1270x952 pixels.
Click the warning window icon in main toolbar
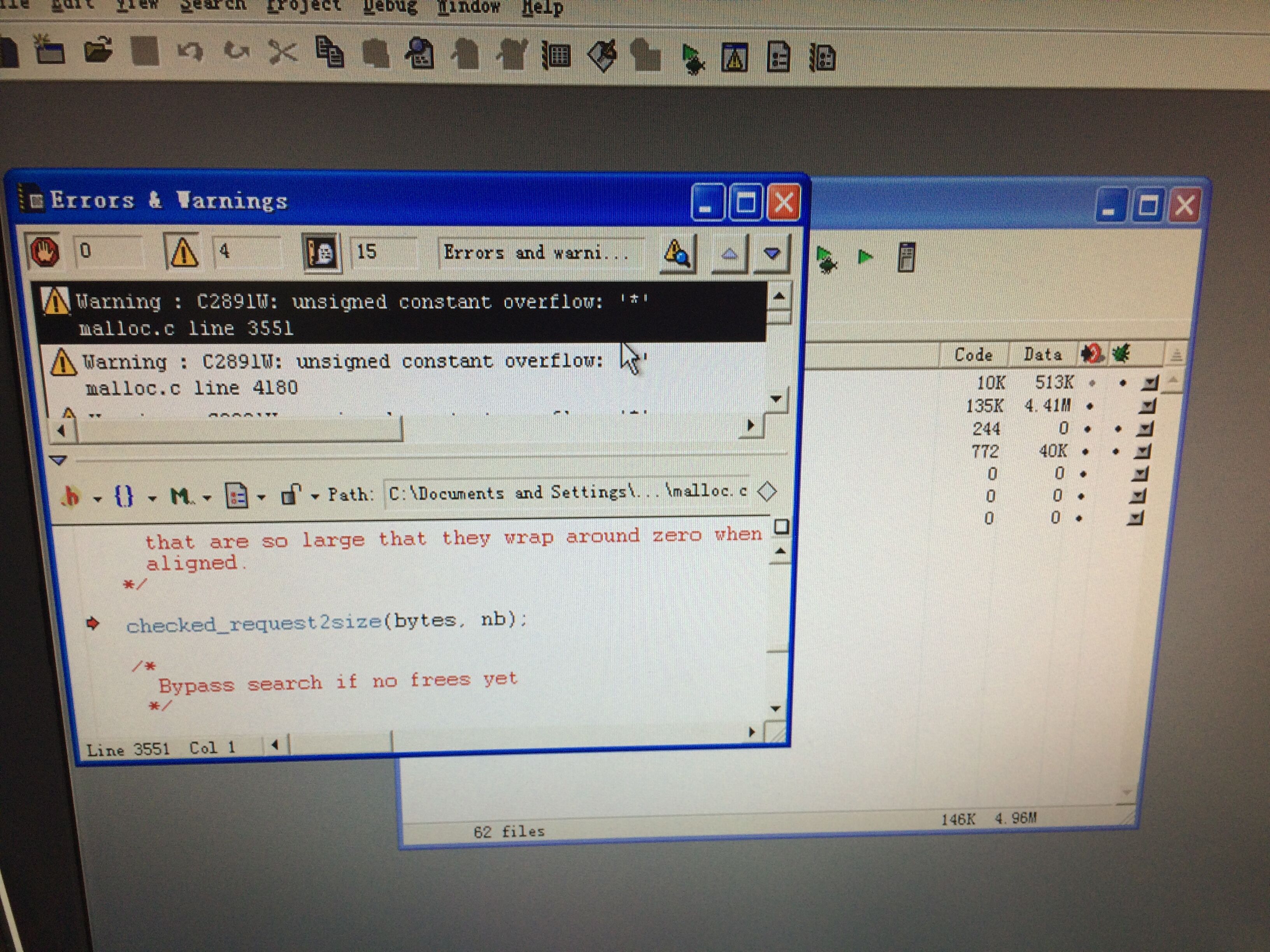(735, 58)
